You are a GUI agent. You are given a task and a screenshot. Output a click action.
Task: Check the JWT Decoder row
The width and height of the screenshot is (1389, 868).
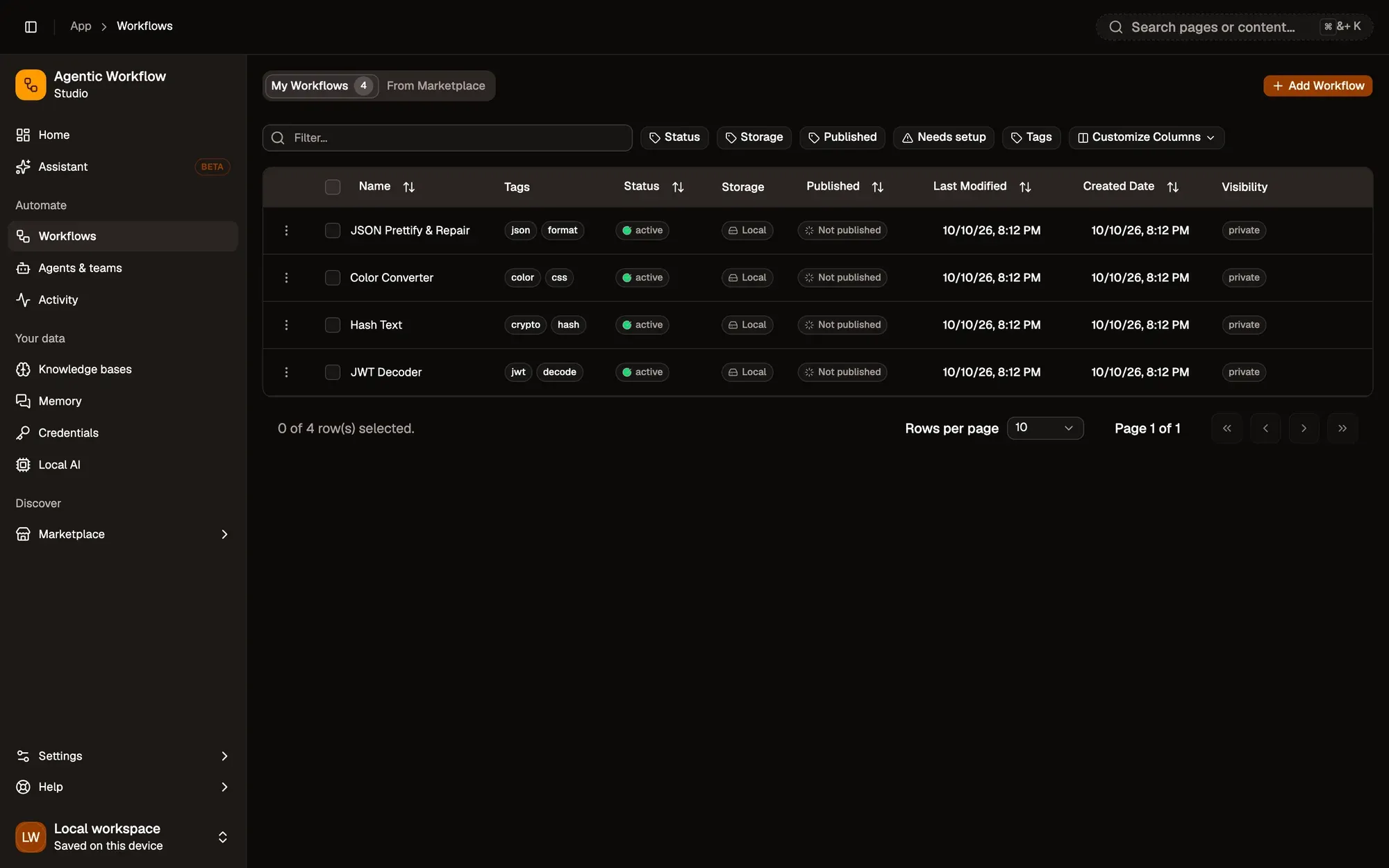pyautogui.click(x=333, y=372)
